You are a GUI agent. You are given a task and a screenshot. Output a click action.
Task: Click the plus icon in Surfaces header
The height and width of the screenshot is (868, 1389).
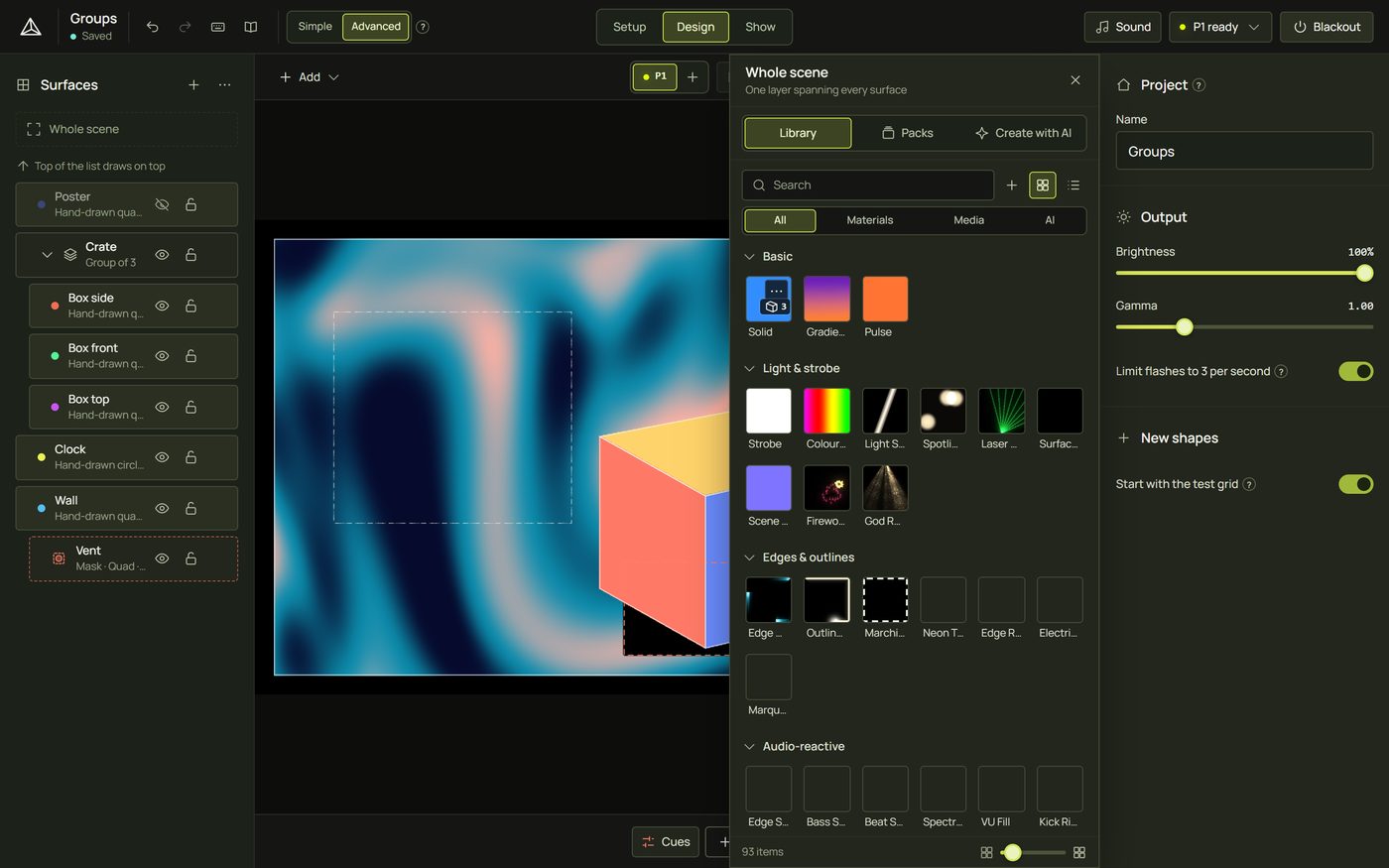pyautogui.click(x=193, y=85)
